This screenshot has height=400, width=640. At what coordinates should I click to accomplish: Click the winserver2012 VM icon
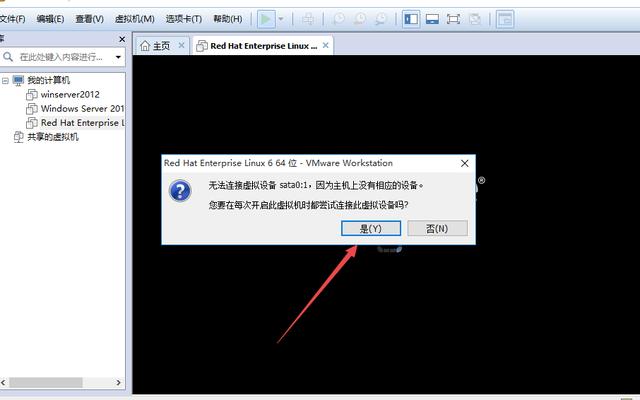(32, 95)
